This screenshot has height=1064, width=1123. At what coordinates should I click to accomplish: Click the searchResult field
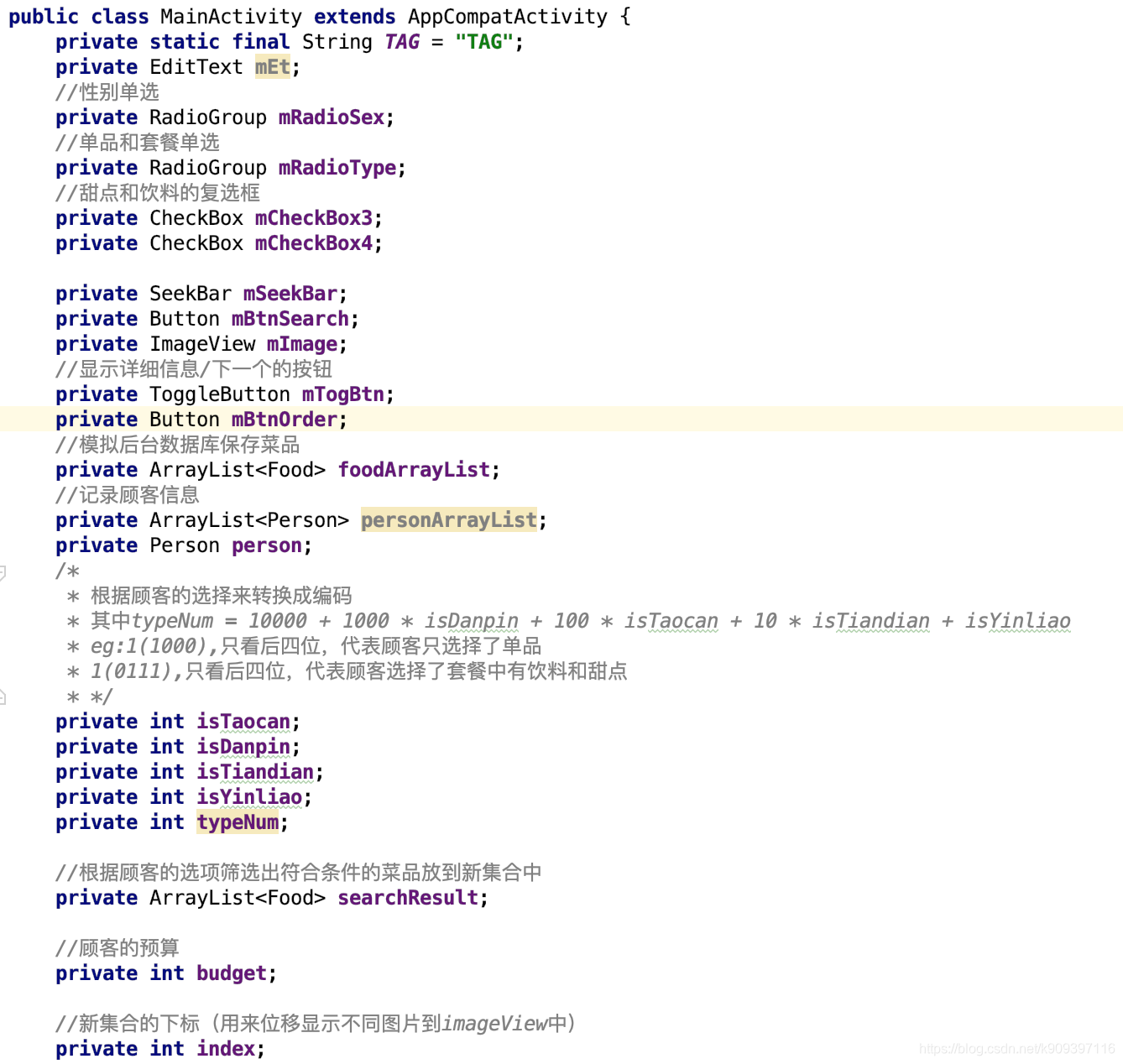[408, 898]
